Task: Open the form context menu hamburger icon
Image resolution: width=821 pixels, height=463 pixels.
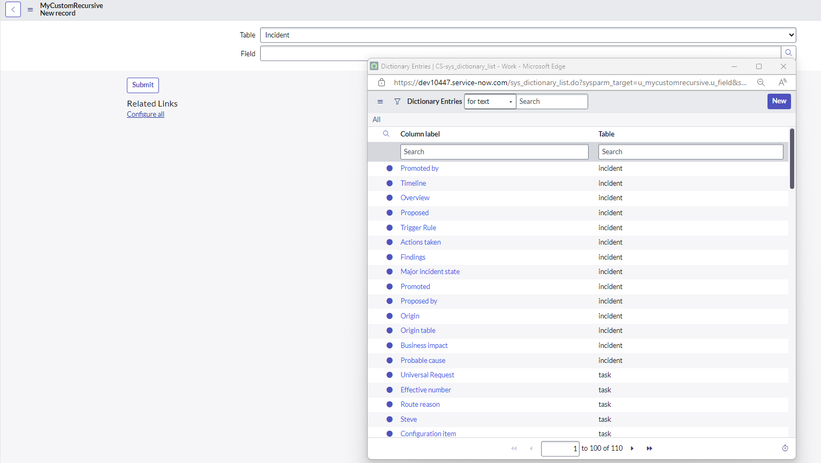Action: pyautogui.click(x=30, y=9)
